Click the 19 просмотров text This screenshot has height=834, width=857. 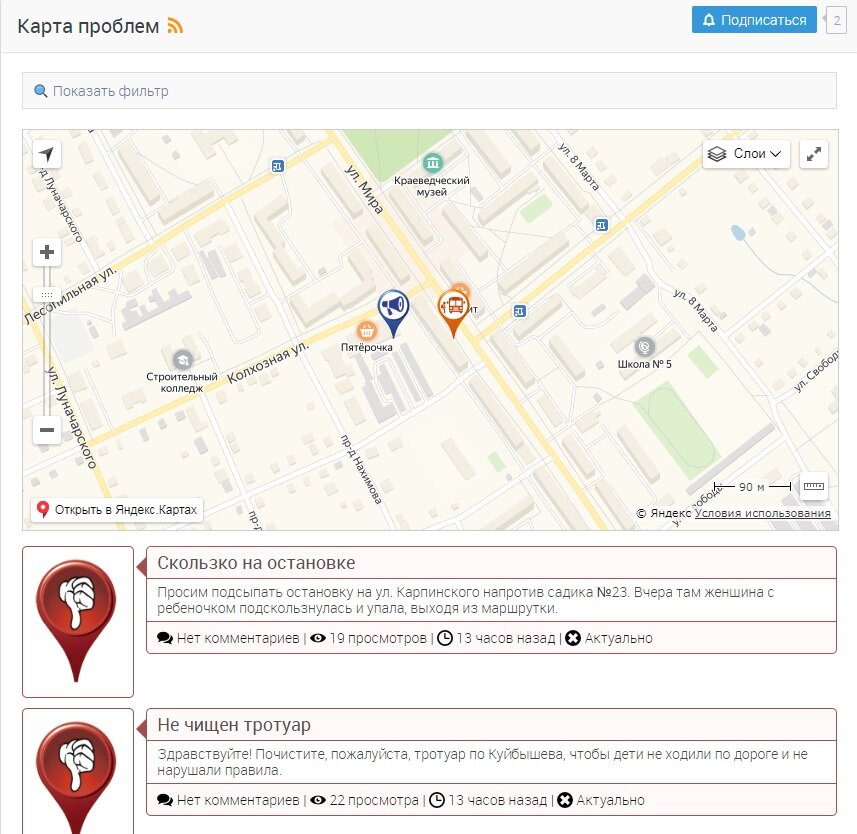(378, 638)
